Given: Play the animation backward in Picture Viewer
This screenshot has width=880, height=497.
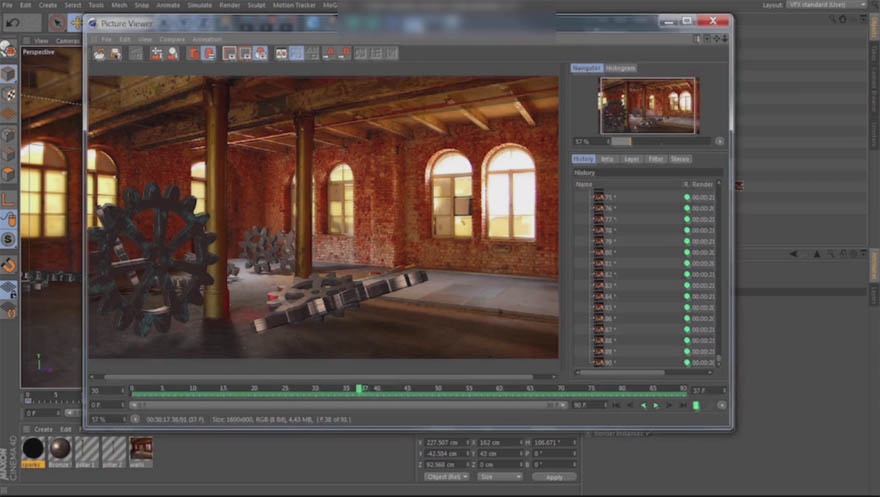Looking at the screenshot, I should point(643,405).
